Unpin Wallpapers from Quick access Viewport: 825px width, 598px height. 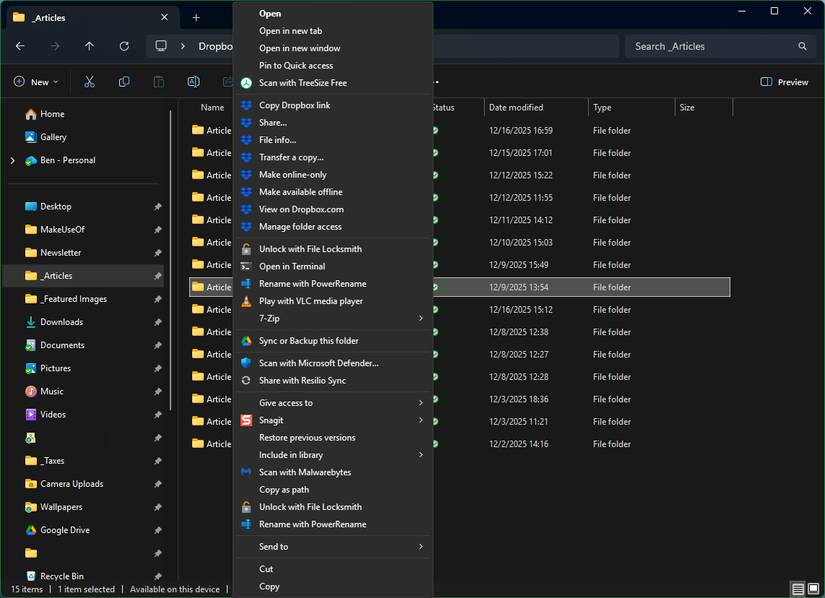click(157, 507)
